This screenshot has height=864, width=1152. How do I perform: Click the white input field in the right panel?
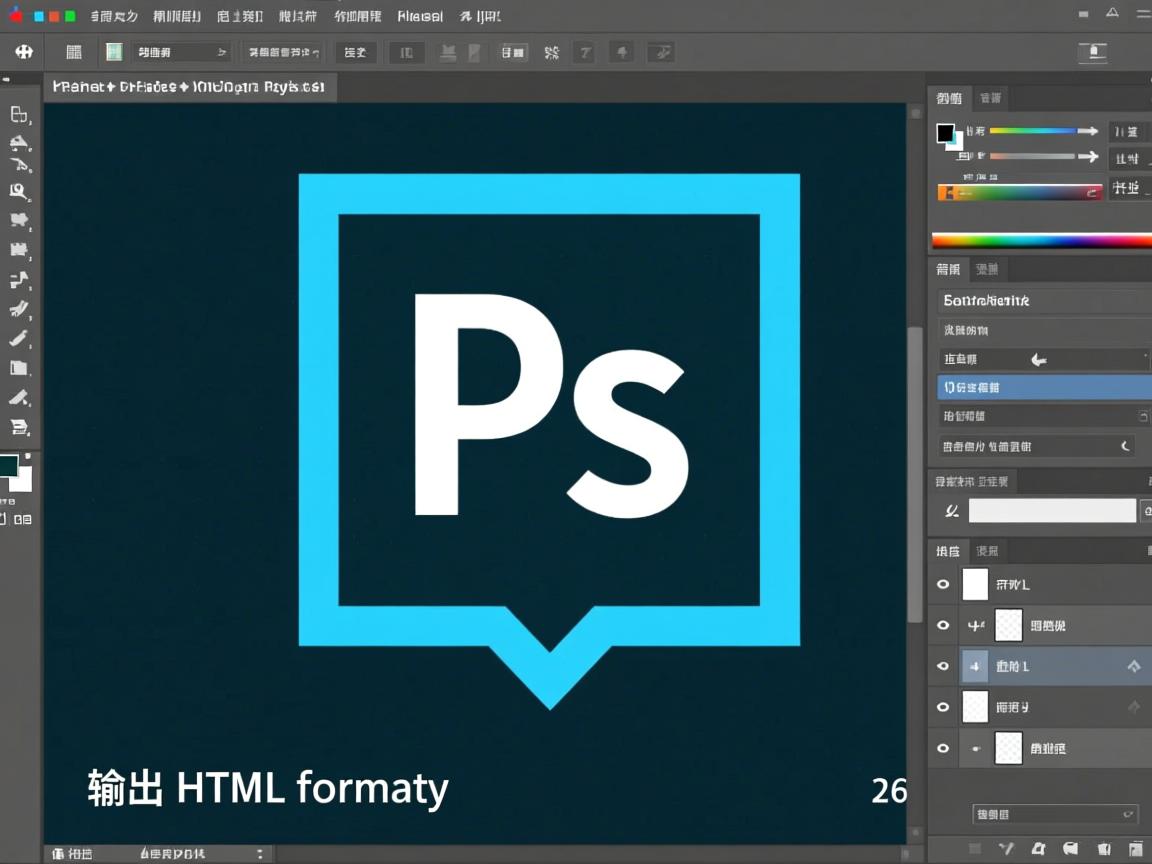pyautogui.click(x=1052, y=510)
